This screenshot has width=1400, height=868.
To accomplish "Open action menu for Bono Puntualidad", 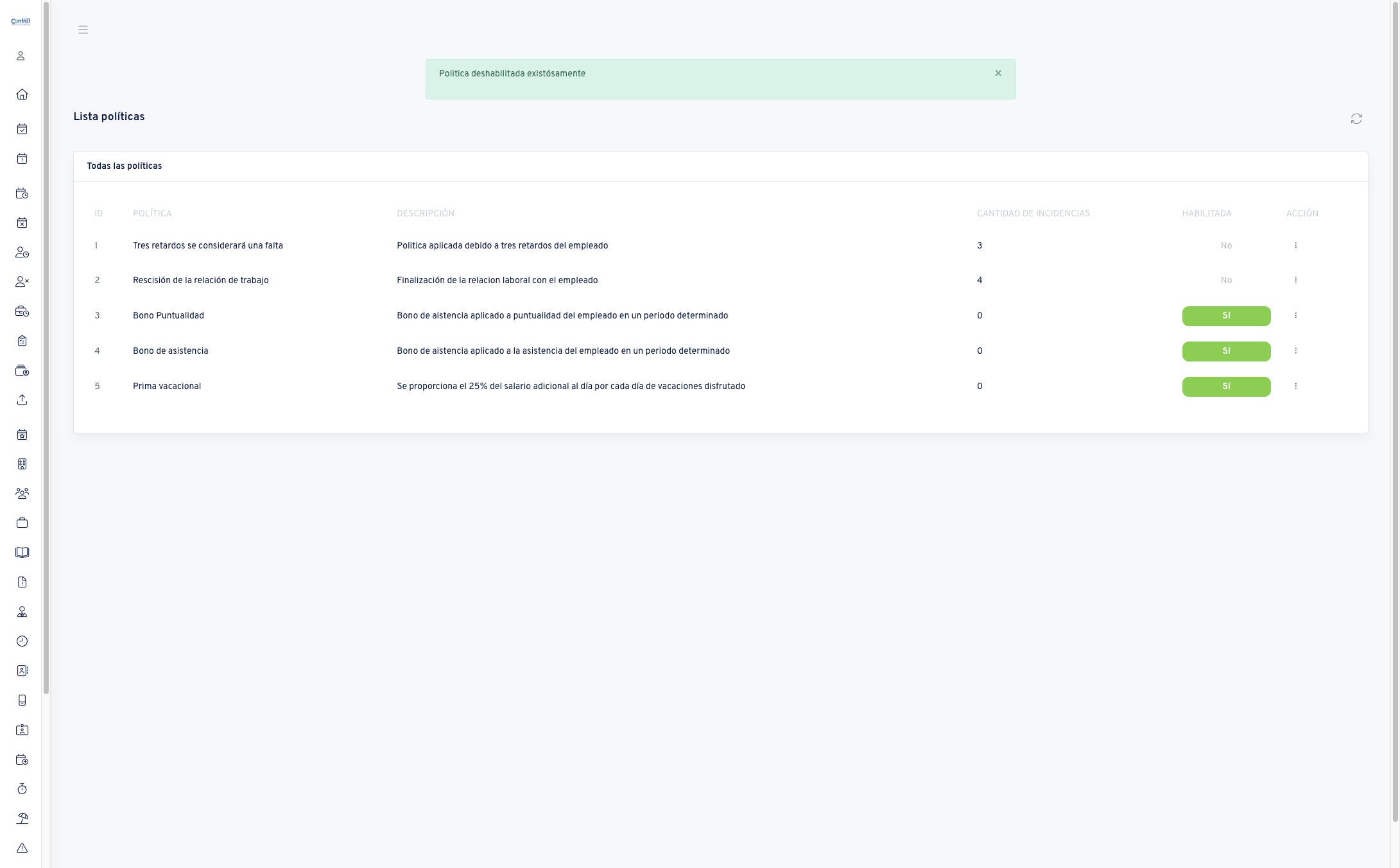I will 1295,315.
